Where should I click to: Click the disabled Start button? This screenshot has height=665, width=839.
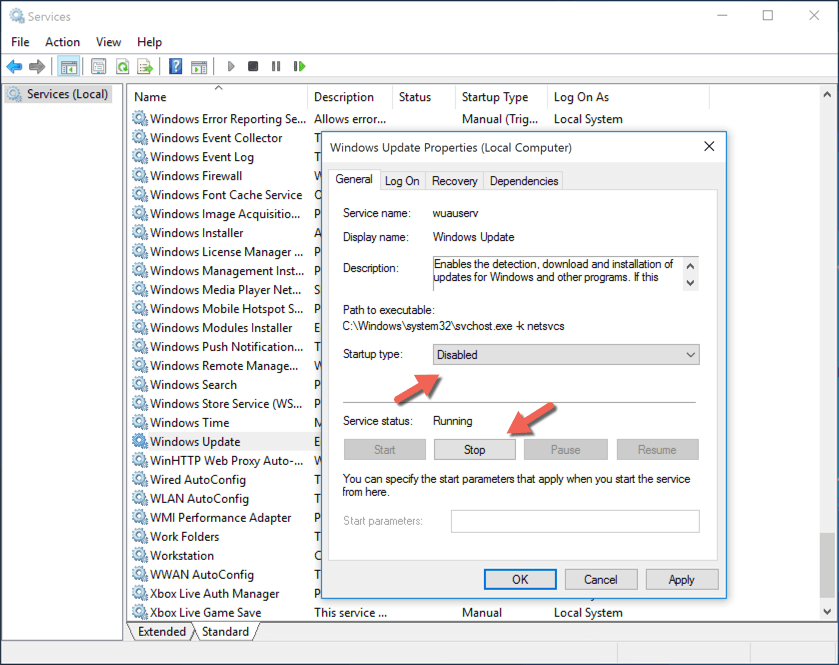pos(385,449)
